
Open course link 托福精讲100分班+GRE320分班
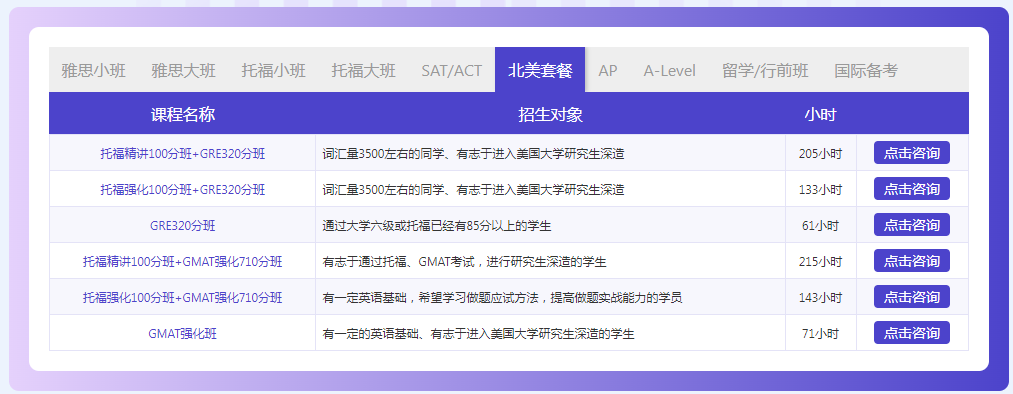(x=182, y=154)
